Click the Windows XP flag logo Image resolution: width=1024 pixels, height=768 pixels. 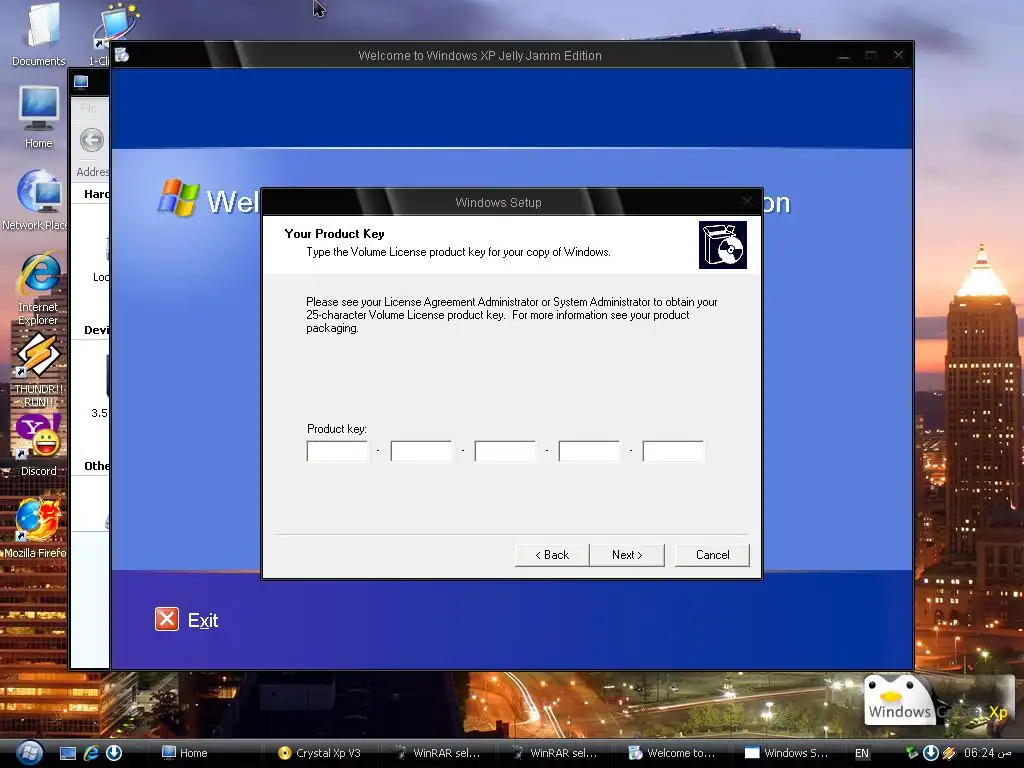pos(178,197)
